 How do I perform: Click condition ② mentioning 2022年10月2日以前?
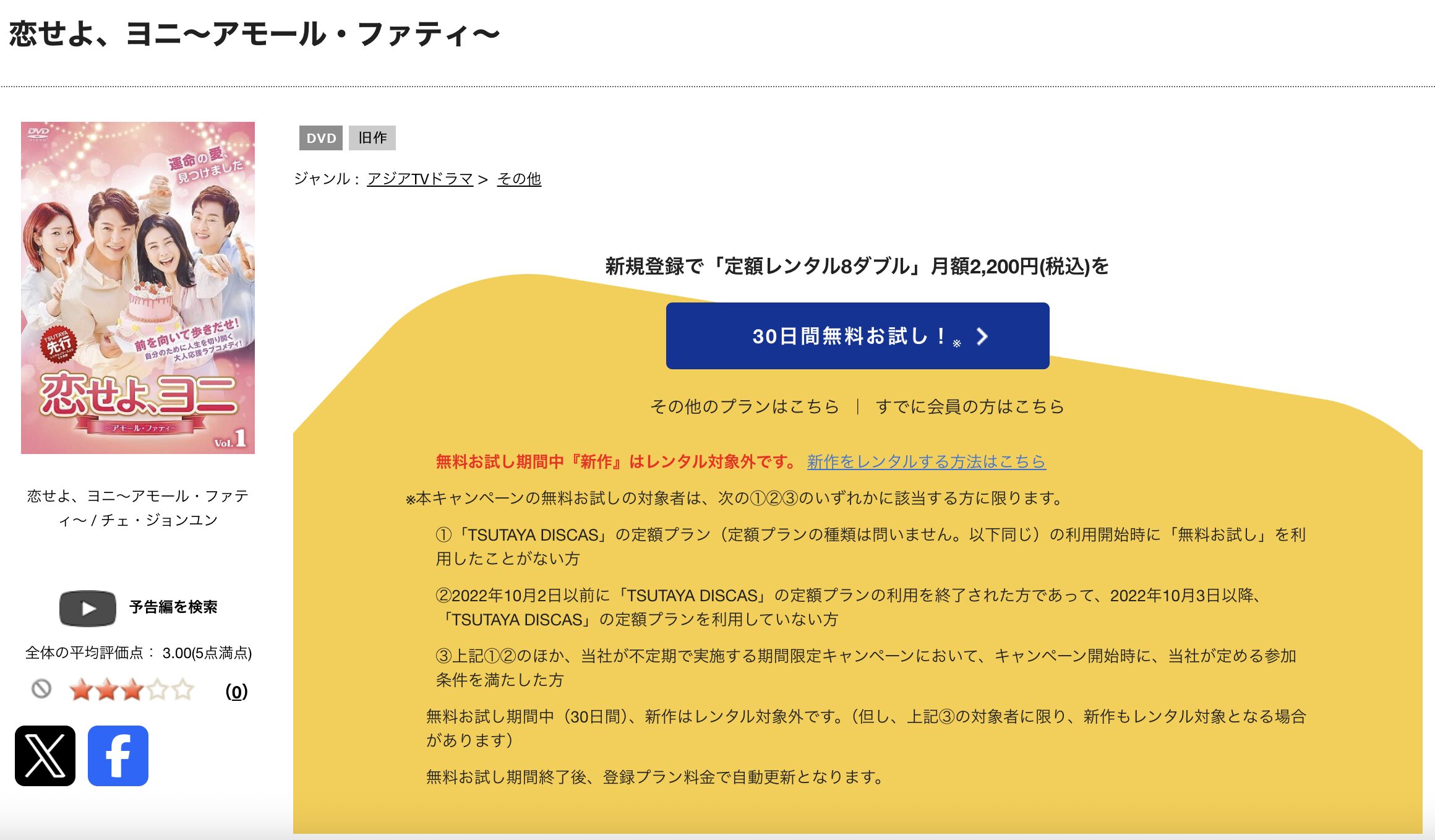tap(849, 607)
